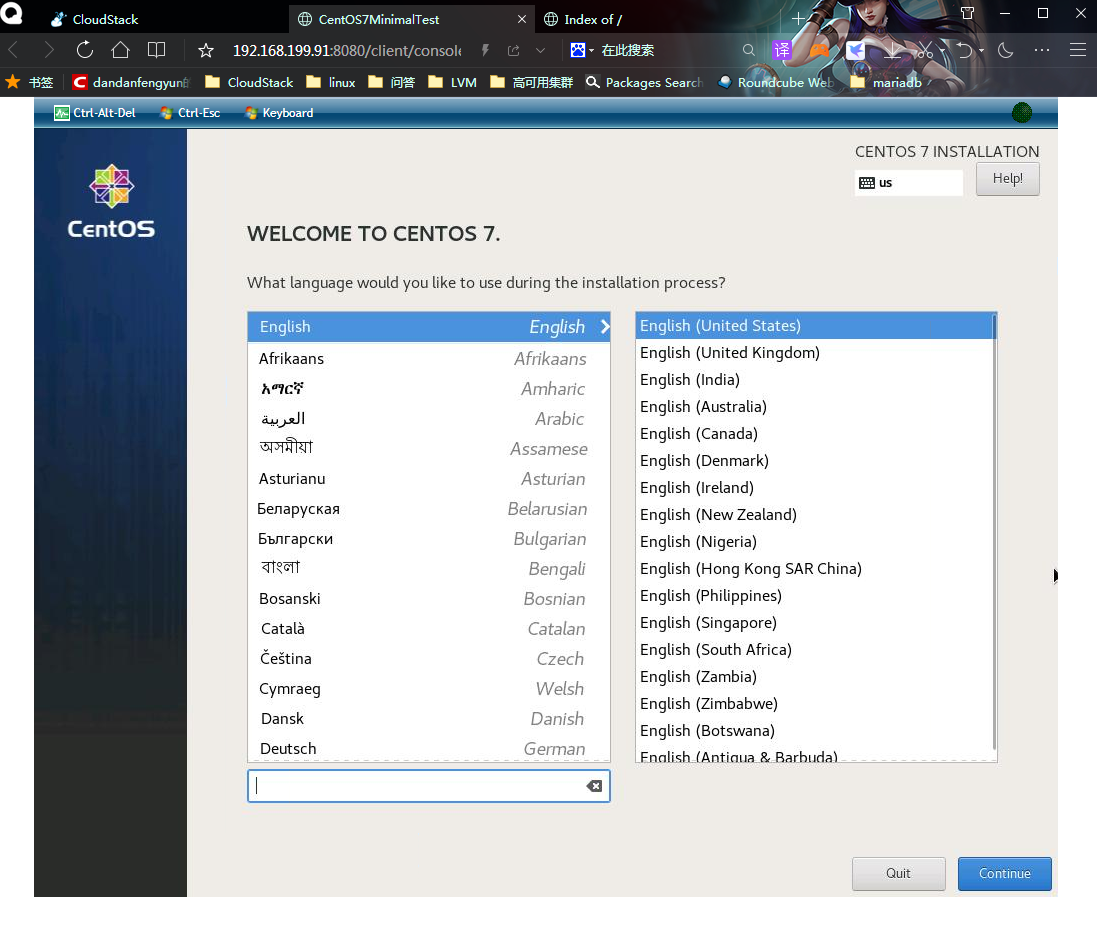The width and height of the screenshot is (1097, 943).
Task: Select Dansk Danish language row
Action: pyautogui.click(x=428, y=719)
